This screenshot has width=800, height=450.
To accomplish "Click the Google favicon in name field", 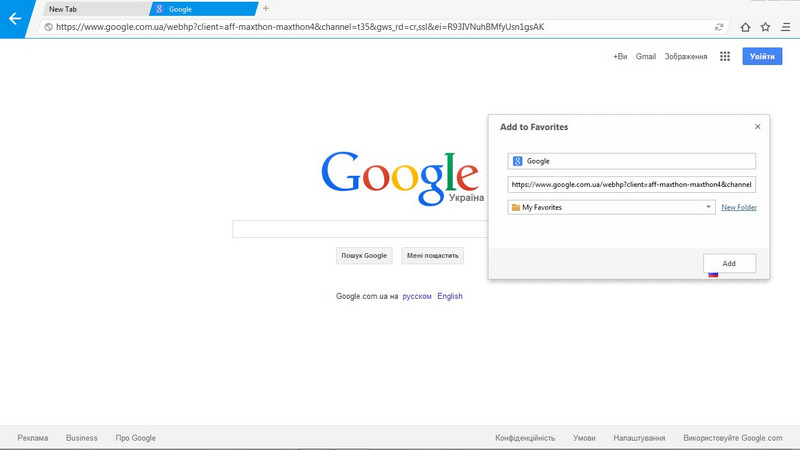I will [x=517, y=161].
